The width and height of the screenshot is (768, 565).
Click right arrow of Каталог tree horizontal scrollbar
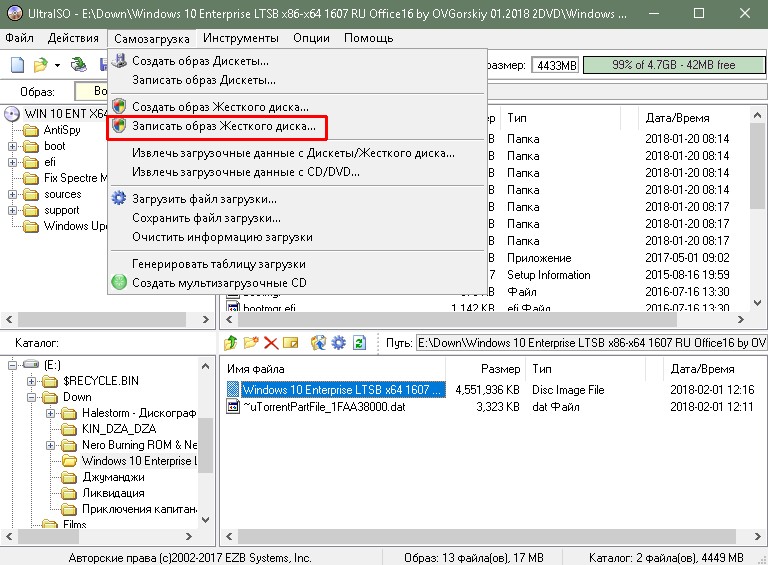(189, 537)
